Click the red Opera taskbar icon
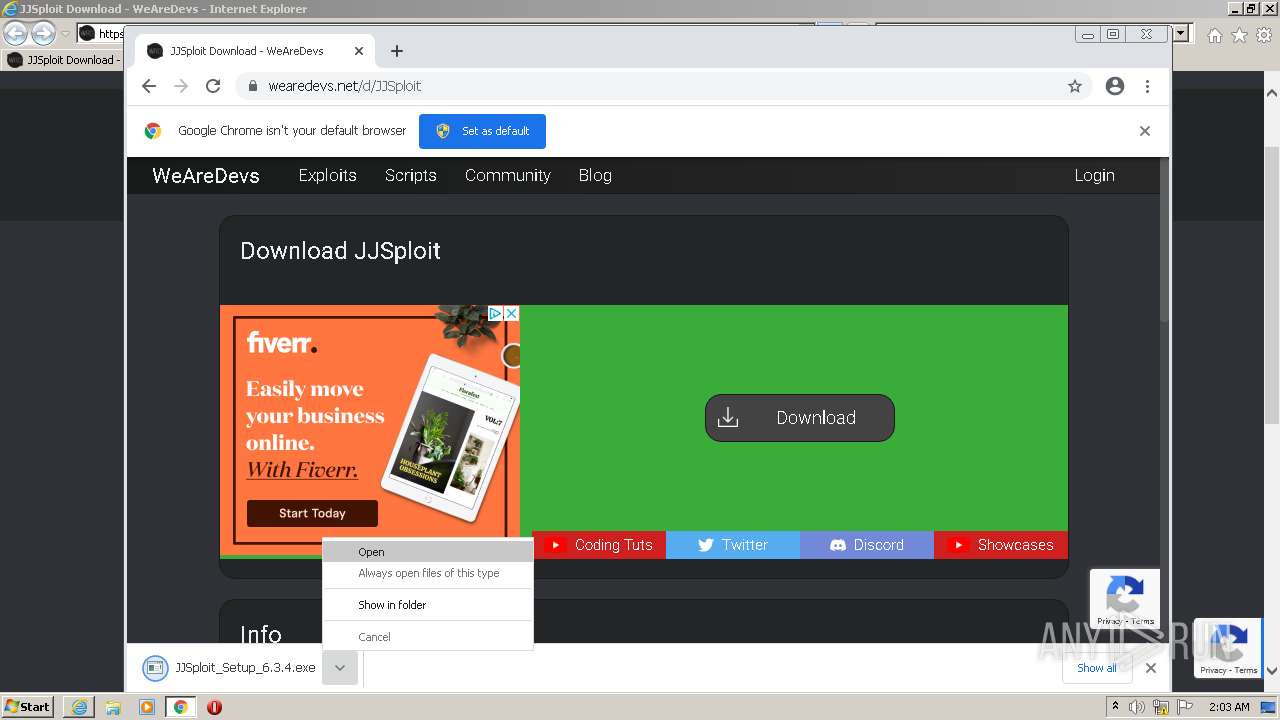 click(x=214, y=707)
